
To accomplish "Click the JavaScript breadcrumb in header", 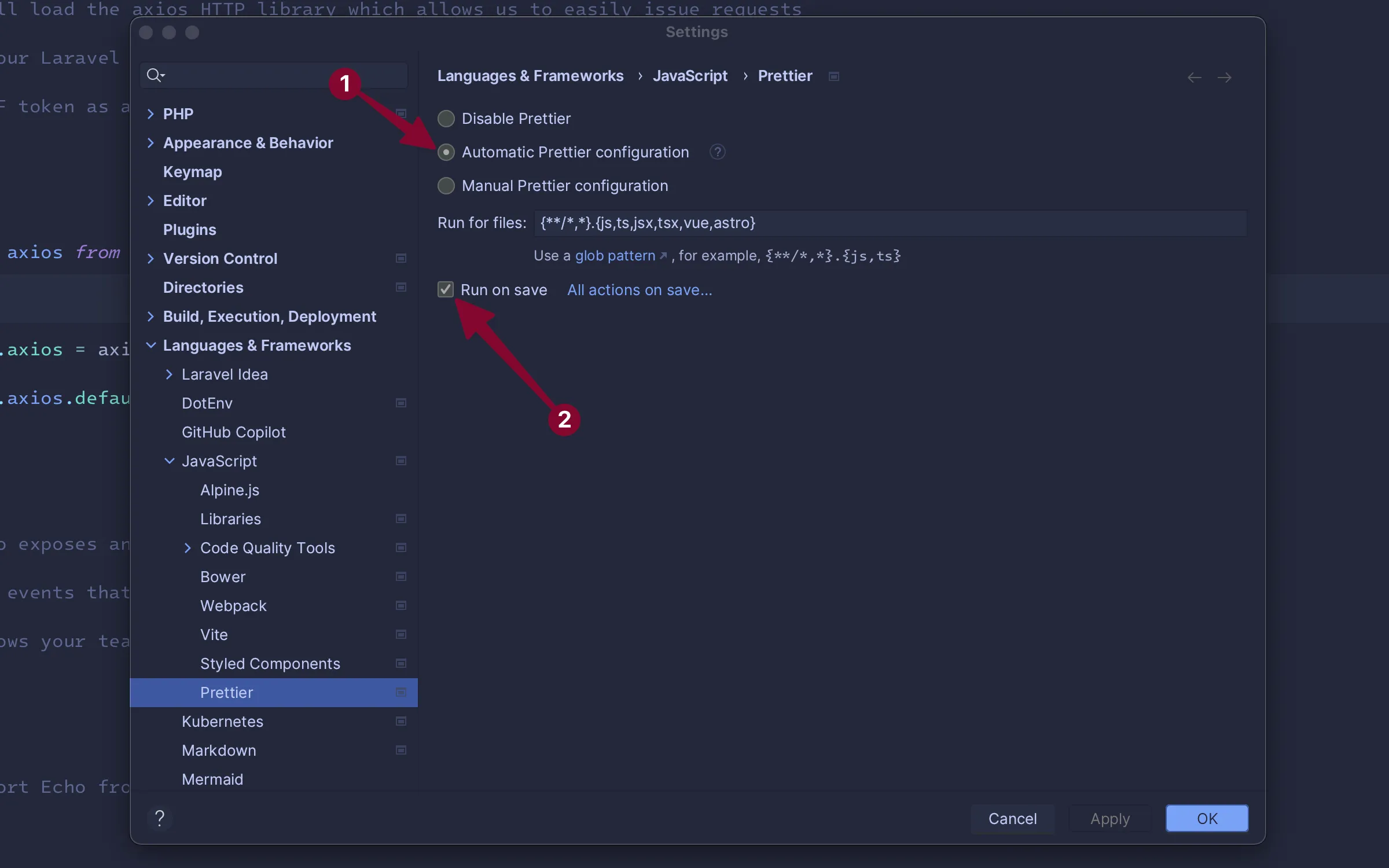I will tap(690, 76).
